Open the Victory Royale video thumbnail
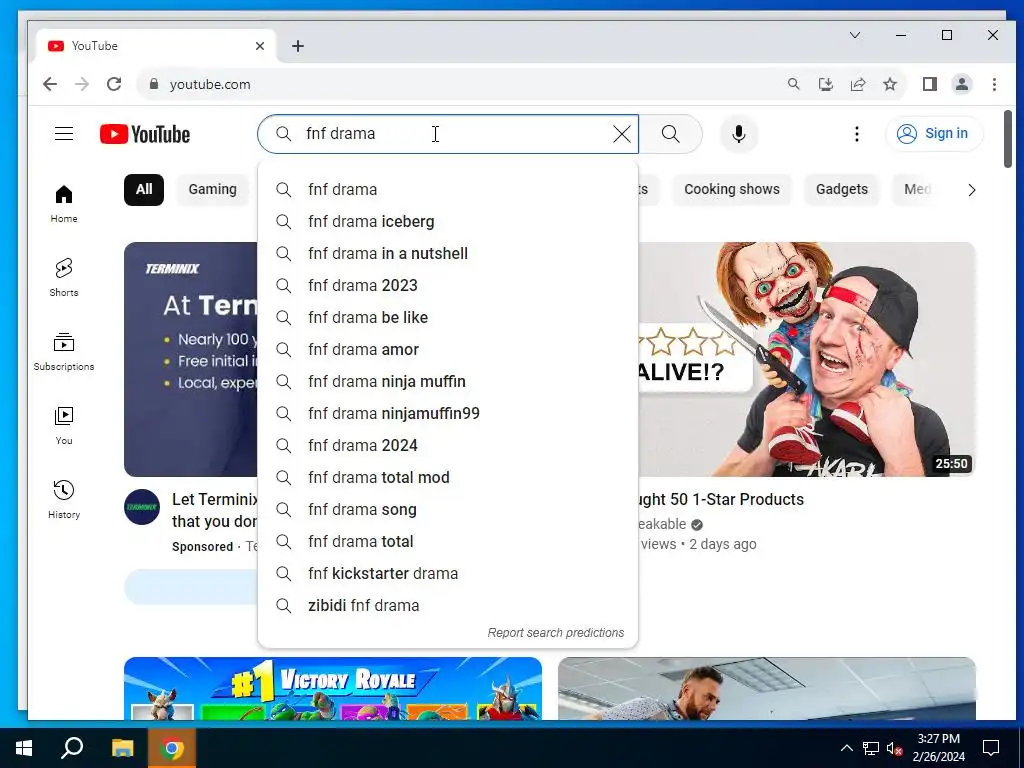The height and width of the screenshot is (768, 1024). tap(333, 688)
